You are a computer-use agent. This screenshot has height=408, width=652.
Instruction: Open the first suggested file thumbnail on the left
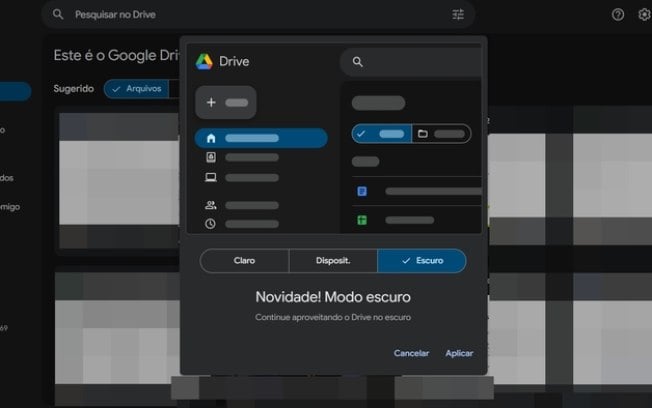pyautogui.click(x=119, y=181)
